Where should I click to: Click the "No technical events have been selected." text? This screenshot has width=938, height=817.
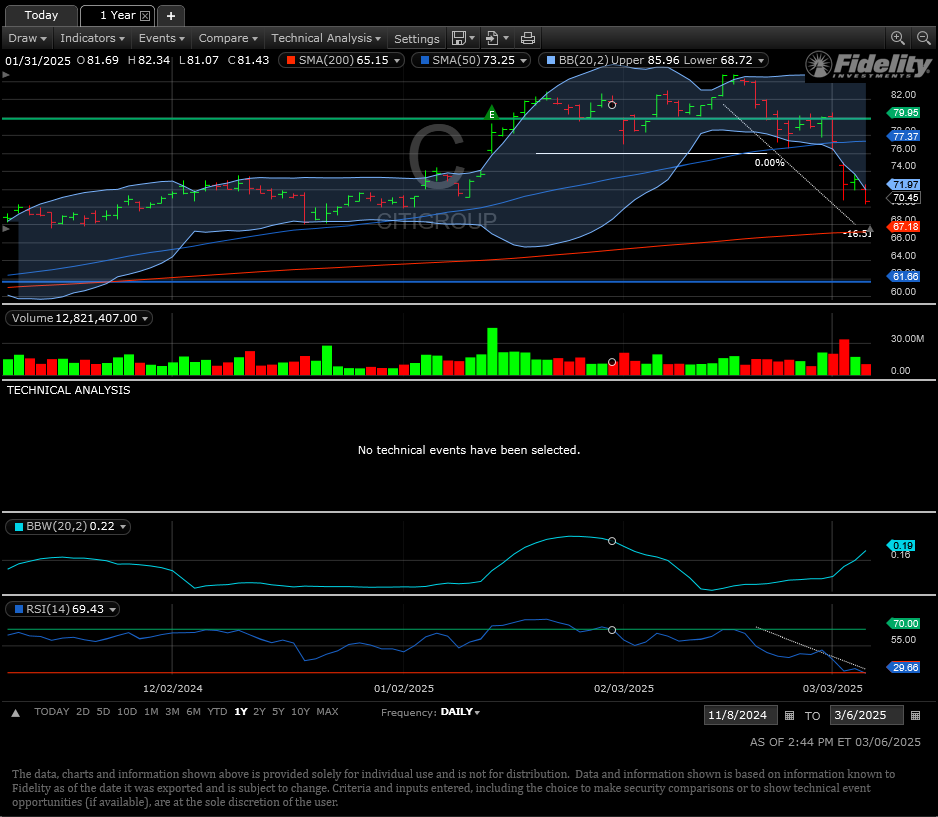coord(469,450)
